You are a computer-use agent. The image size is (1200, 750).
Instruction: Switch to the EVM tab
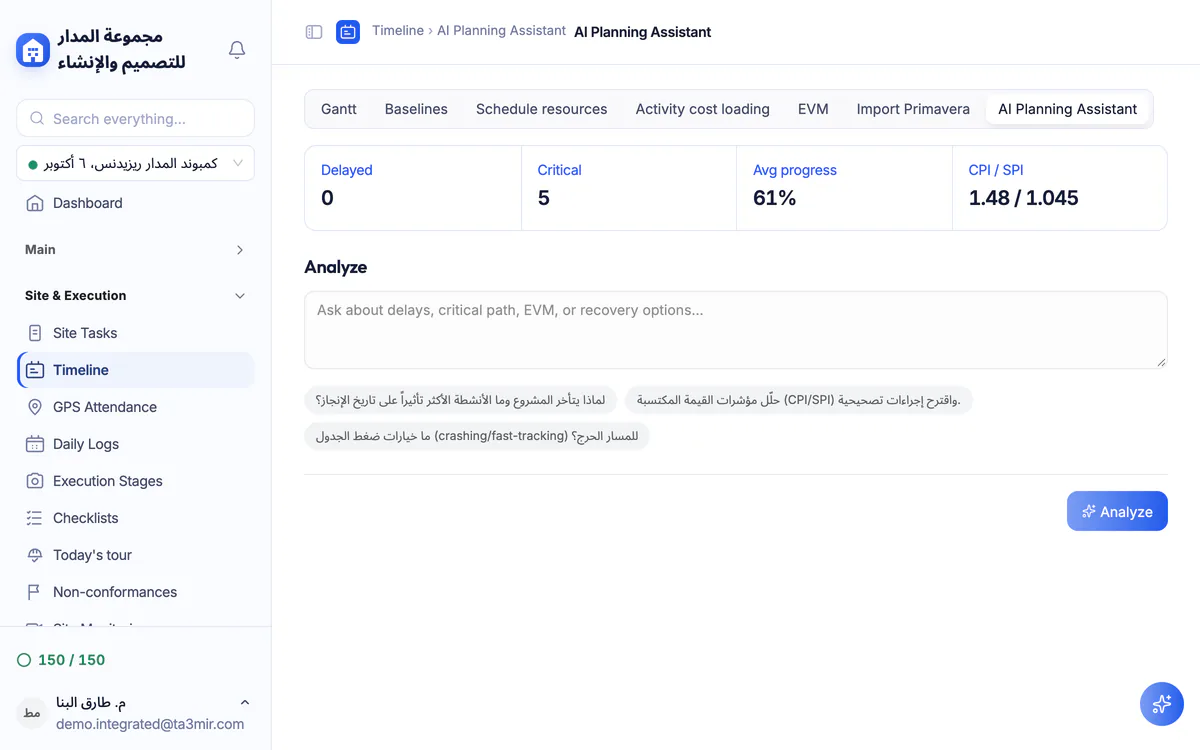(813, 109)
